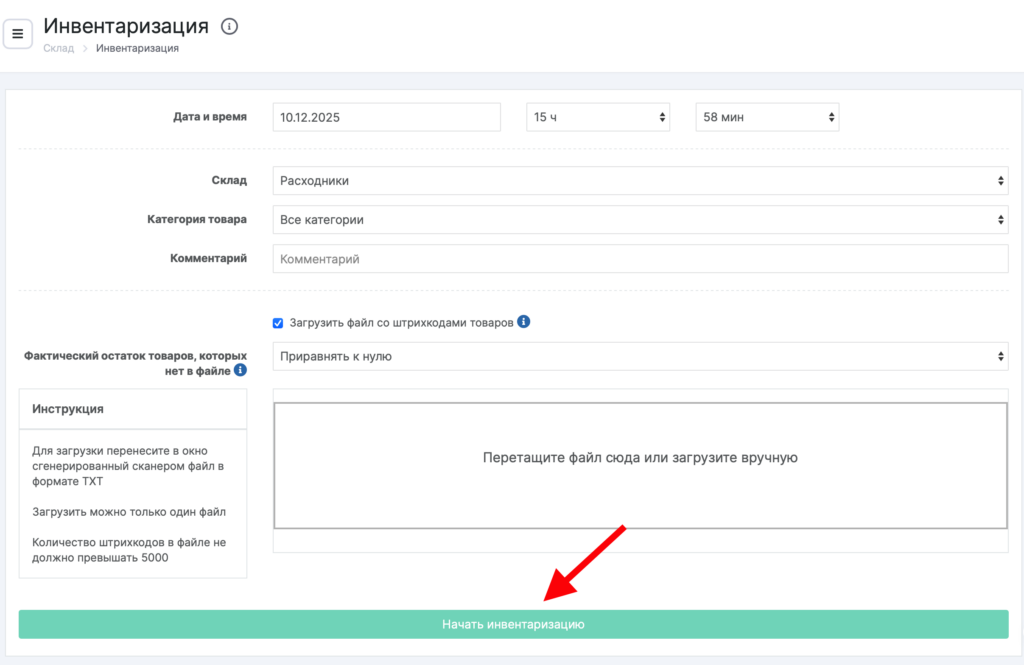The height and width of the screenshot is (665, 1024).
Task: Expand the Склад dropdown set to Расходники
Action: point(640,181)
